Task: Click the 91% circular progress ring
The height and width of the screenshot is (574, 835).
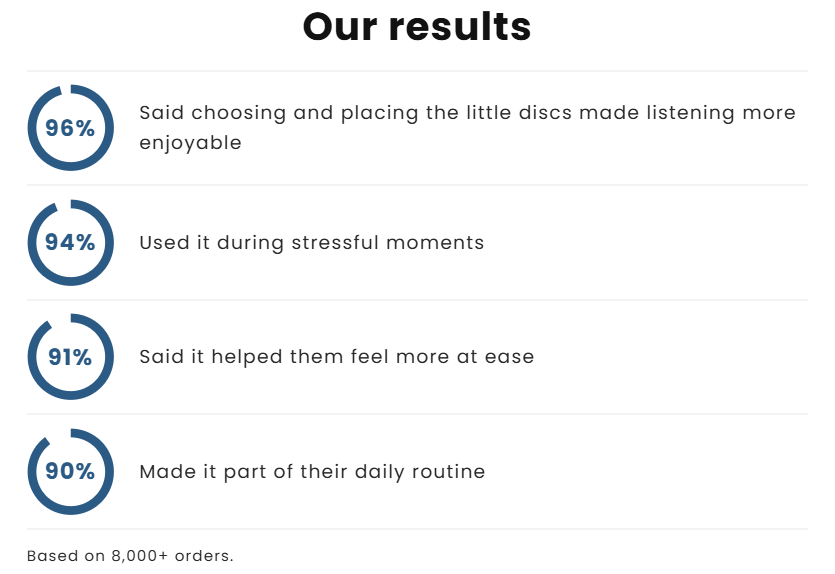Action: click(x=70, y=357)
